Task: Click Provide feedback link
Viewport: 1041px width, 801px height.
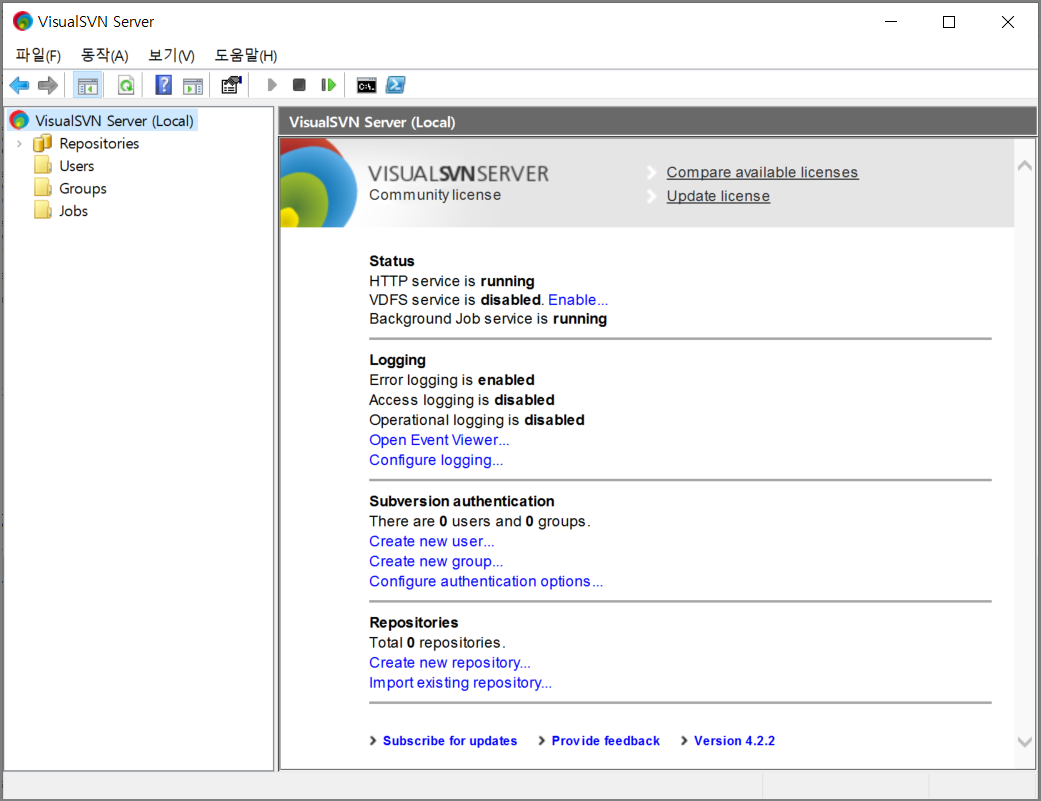Action: pos(605,741)
